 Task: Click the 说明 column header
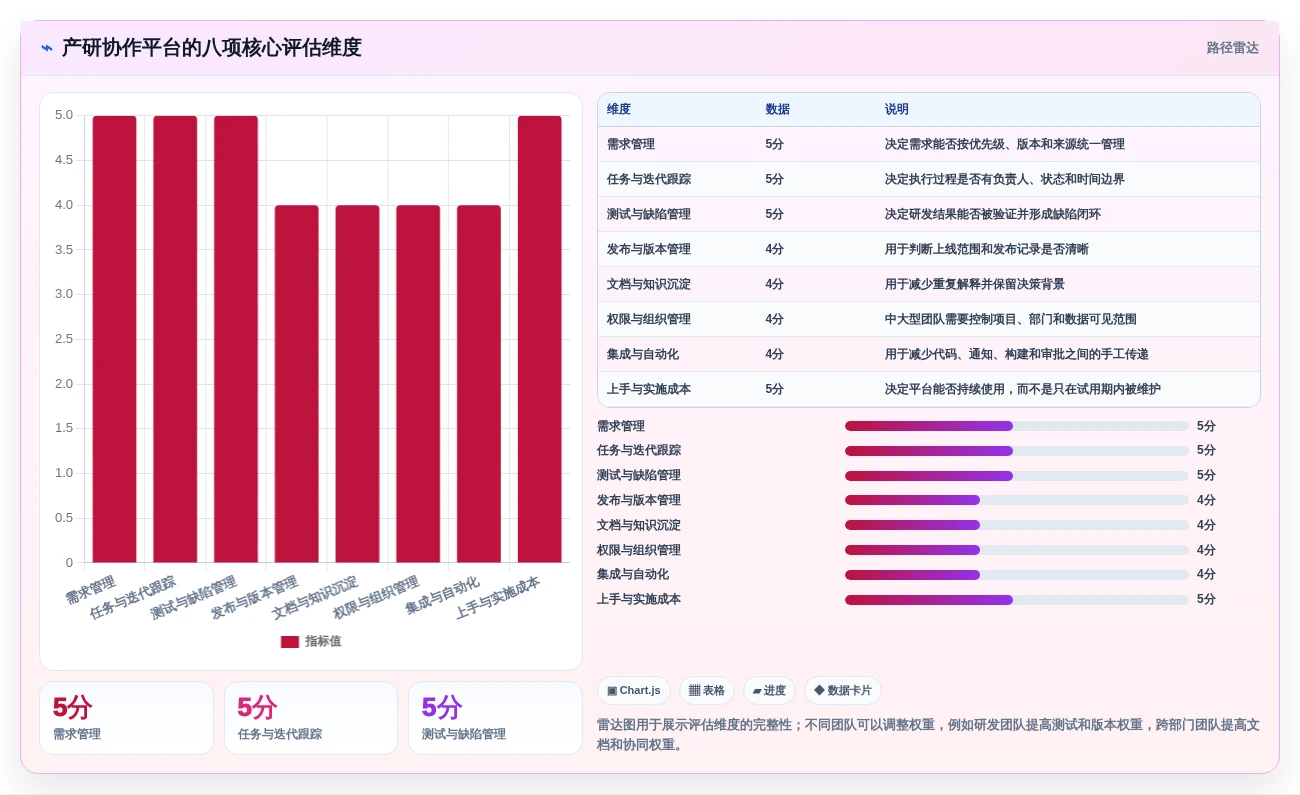coord(897,110)
